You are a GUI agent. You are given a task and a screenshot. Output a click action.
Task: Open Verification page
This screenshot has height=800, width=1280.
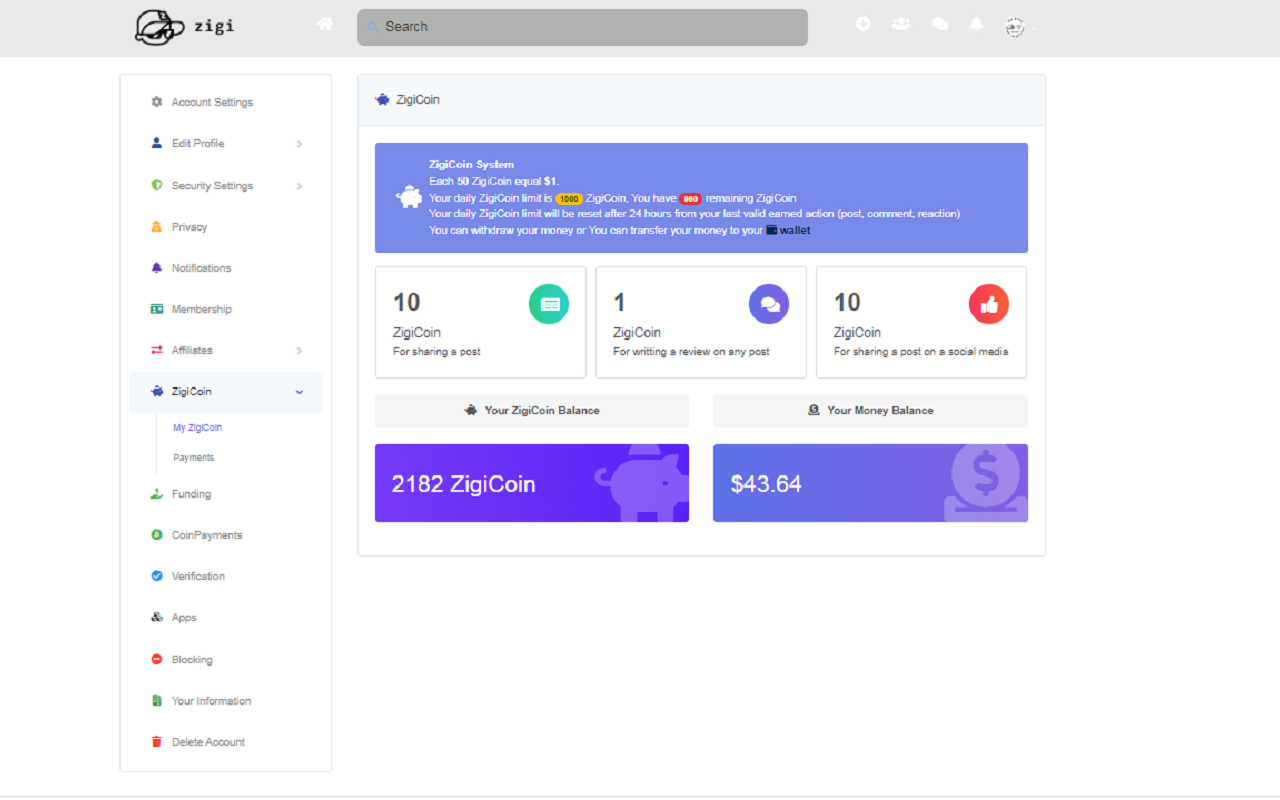(x=198, y=576)
